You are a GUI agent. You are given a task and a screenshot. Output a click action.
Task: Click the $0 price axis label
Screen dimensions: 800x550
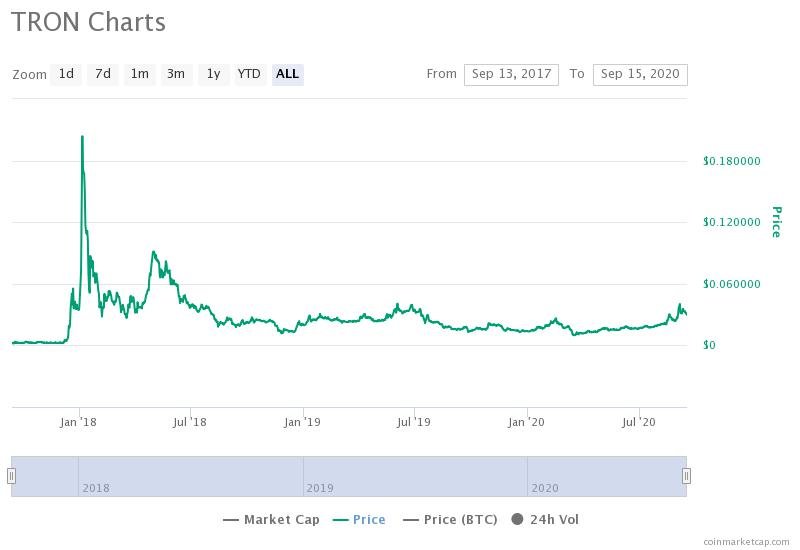tap(709, 345)
